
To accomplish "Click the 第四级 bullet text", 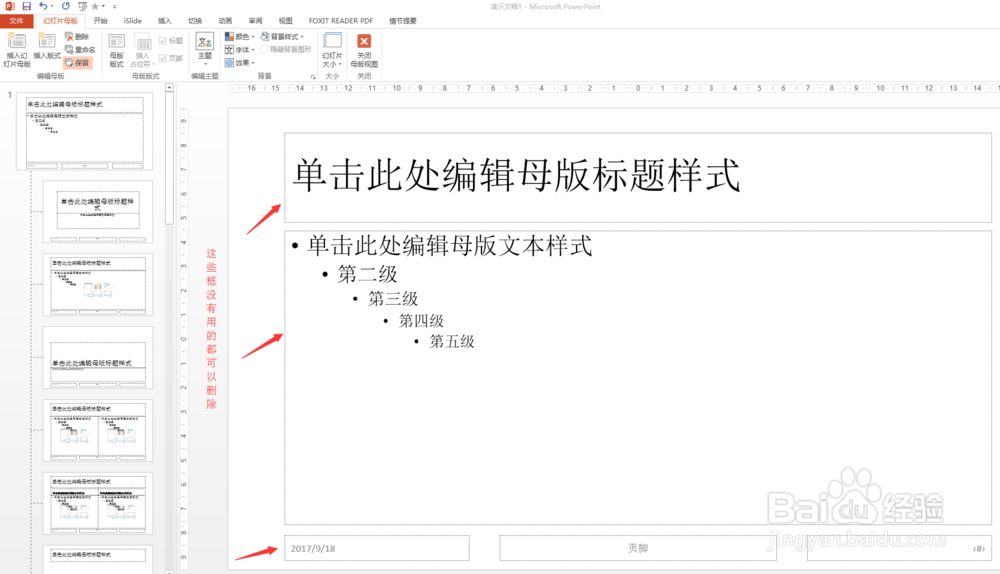I will 421,321.
